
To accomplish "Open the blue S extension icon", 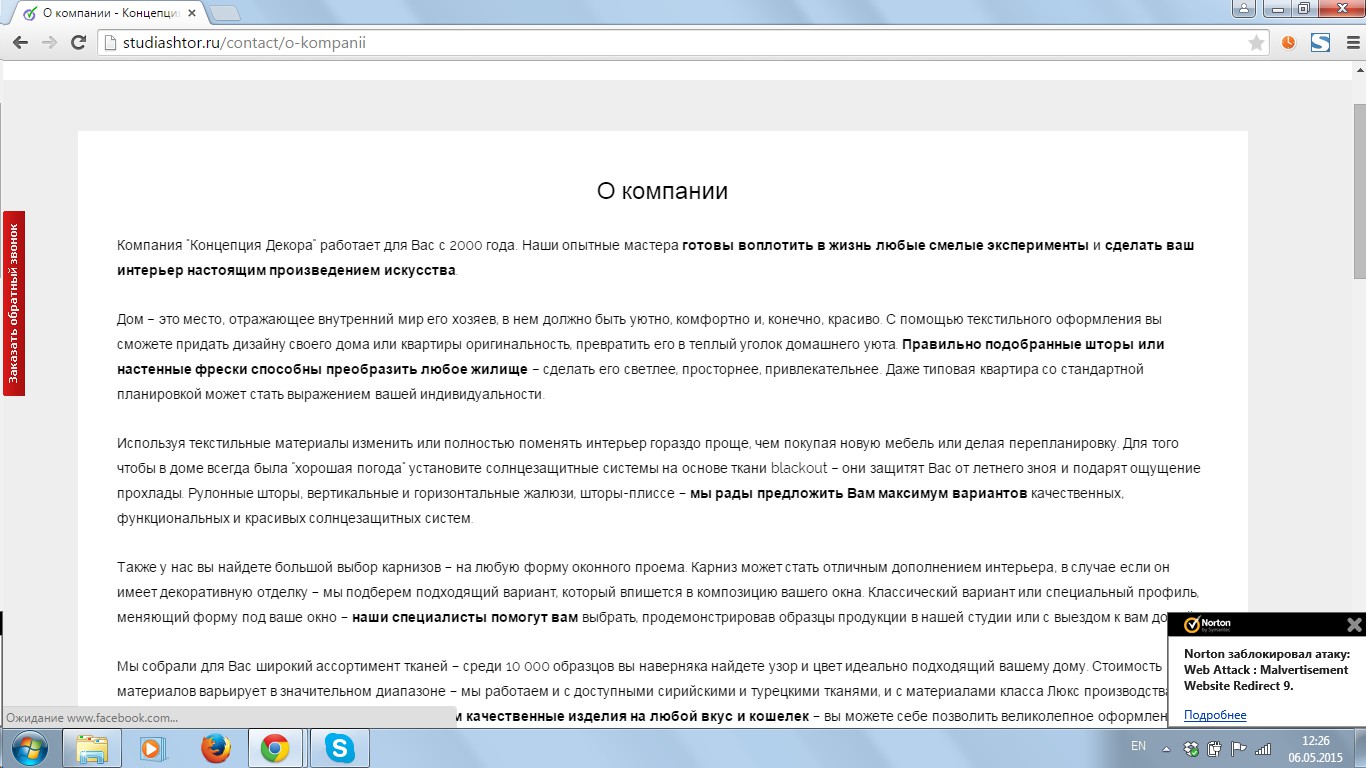I will pyautogui.click(x=1320, y=43).
